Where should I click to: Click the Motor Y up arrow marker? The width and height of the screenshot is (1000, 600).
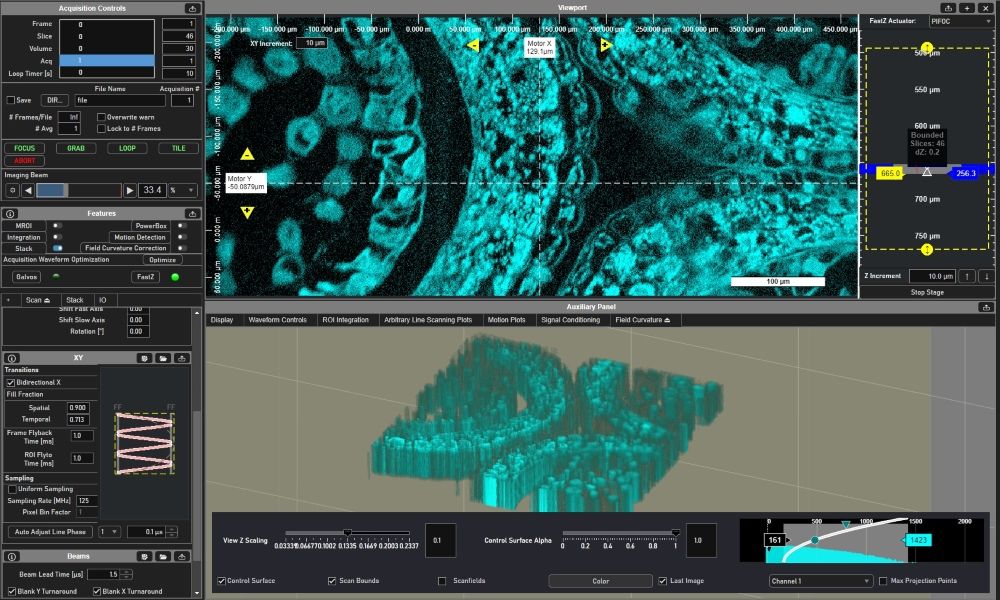pyautogui.click(x=247, y=154)
